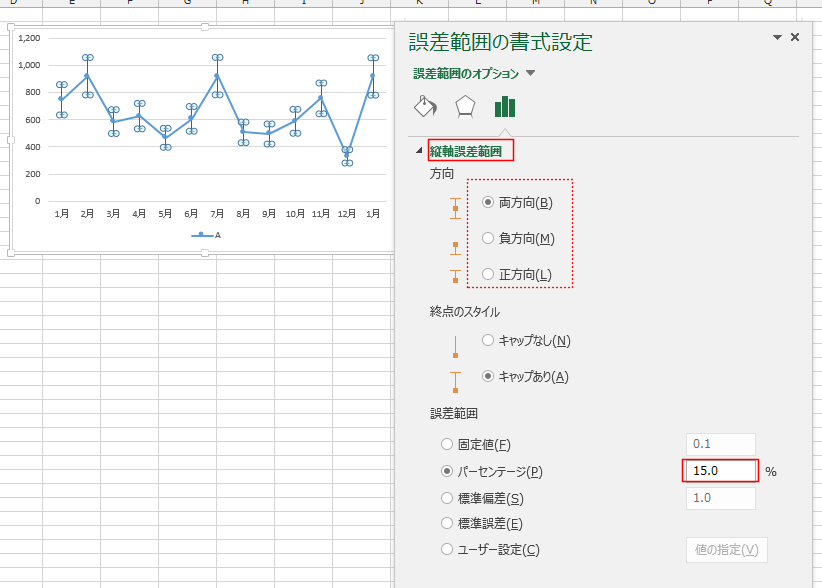
Task: Open the Effects pentagon tab
Action: tap(465, 107)
